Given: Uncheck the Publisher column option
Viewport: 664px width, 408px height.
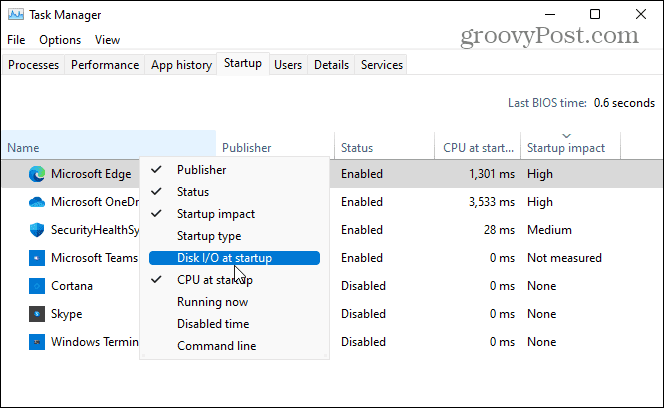Looking at the screenshot, I should pyautogui.click(x=201, y=170).
